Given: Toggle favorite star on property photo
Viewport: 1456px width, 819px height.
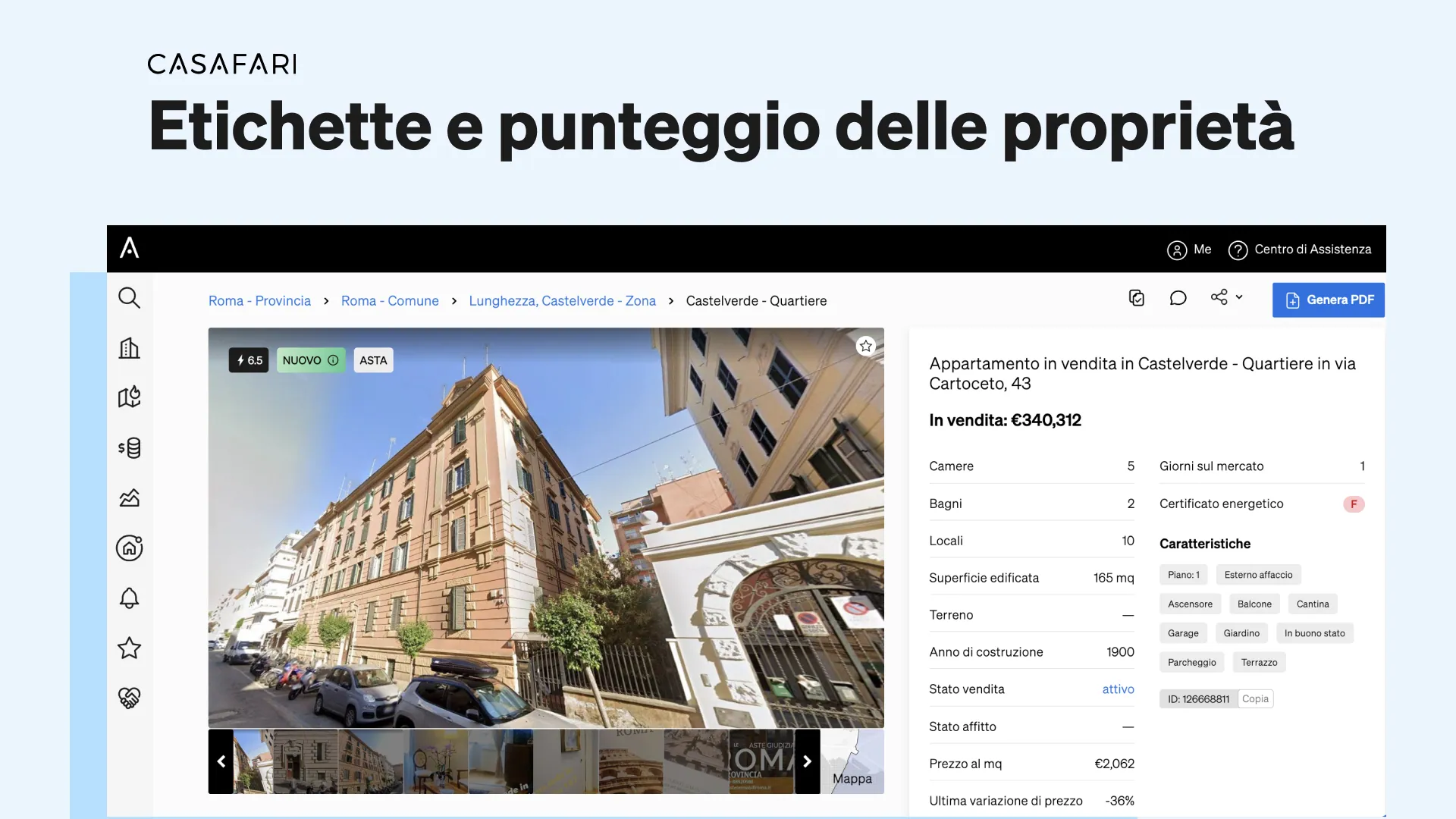Looking at the screenshot, I should coord(865,346).
